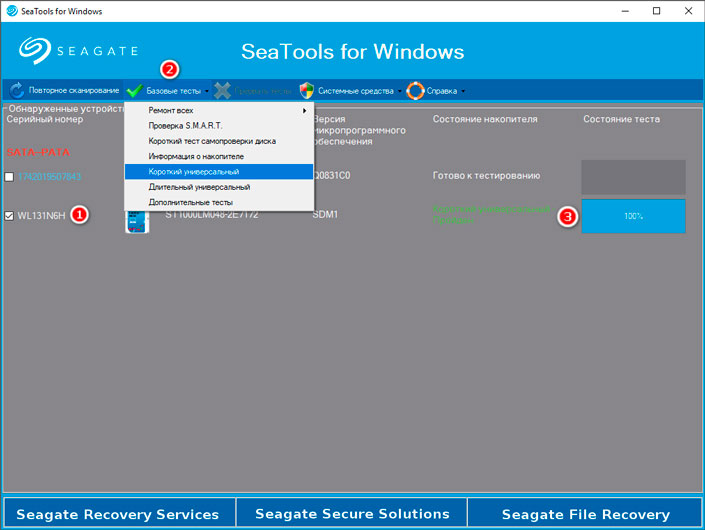This screenshot has width=705, height=530.
Task: Click Базовые тесты toolbar label
Action: click(x=174, y=91)
